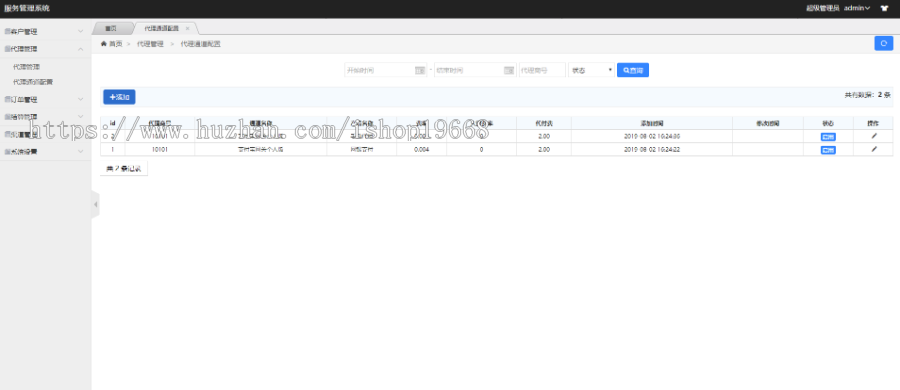Focus the 开始时间 start time field
Screen dimensions: 900x390
[x=385, y=70]
